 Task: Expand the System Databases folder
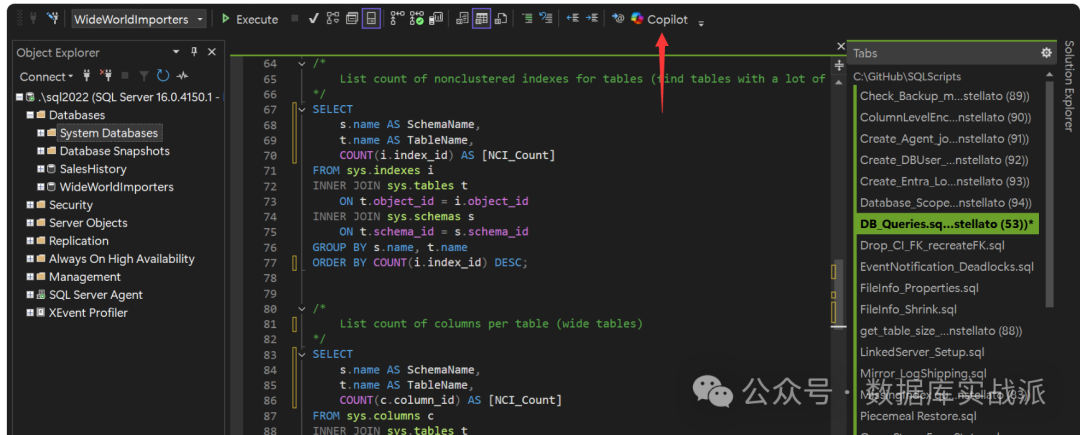[x=41, y=133]
